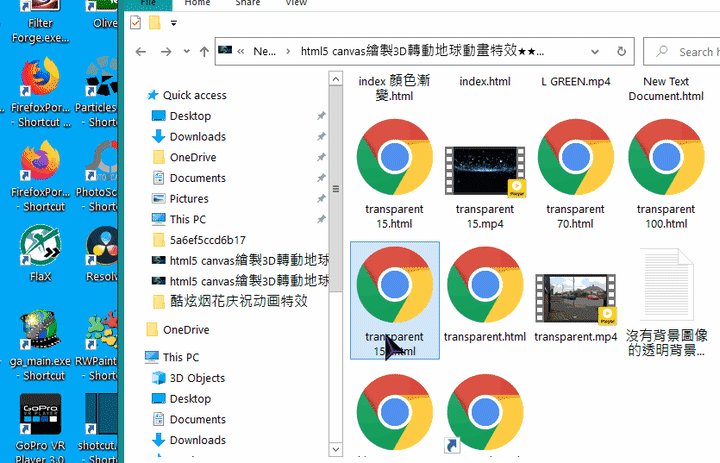Refresh the current folder
This screenshot has height=463, width=720.
point(621,51)
